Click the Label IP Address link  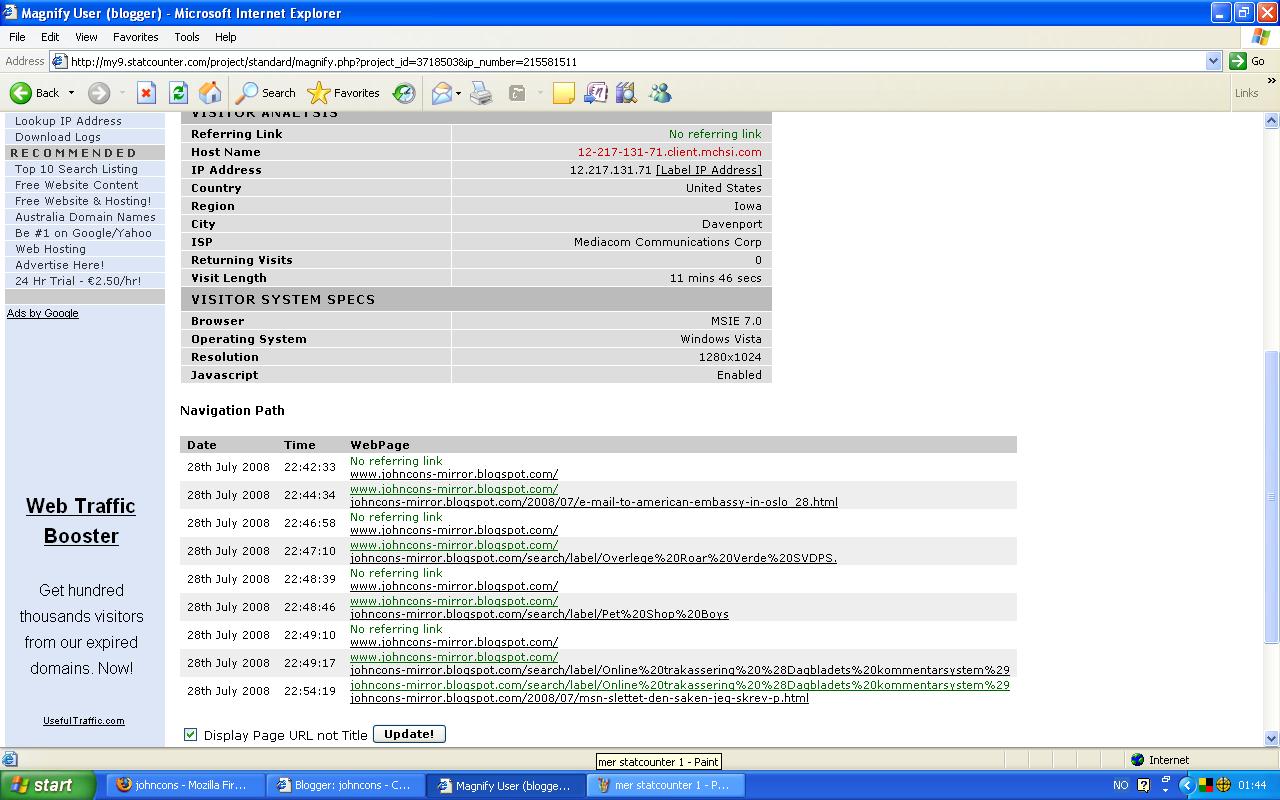click(709, 170)
